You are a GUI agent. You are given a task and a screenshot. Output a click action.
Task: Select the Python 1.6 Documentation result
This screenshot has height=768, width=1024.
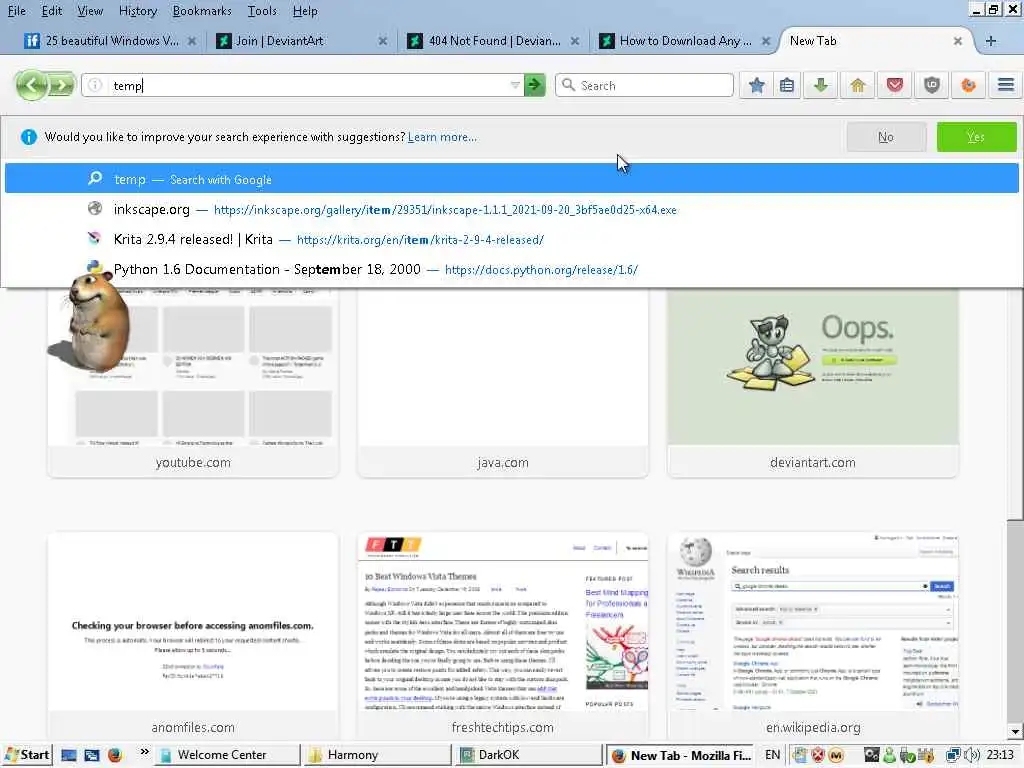pyautogui.click(x=511, y=269)
